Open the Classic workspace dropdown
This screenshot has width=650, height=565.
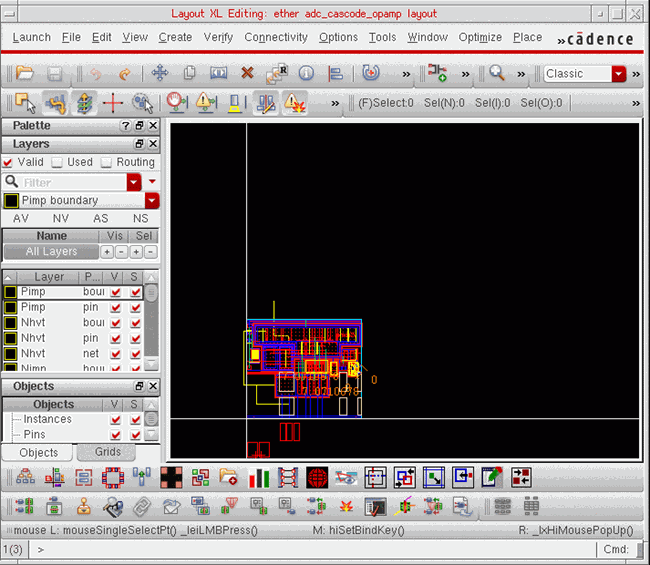pos(618,74)
